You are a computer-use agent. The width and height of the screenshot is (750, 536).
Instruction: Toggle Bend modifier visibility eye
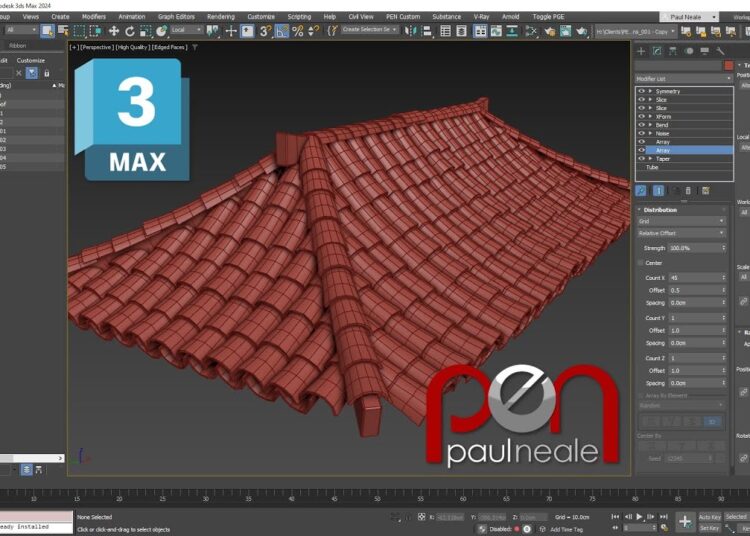(641, 125)
